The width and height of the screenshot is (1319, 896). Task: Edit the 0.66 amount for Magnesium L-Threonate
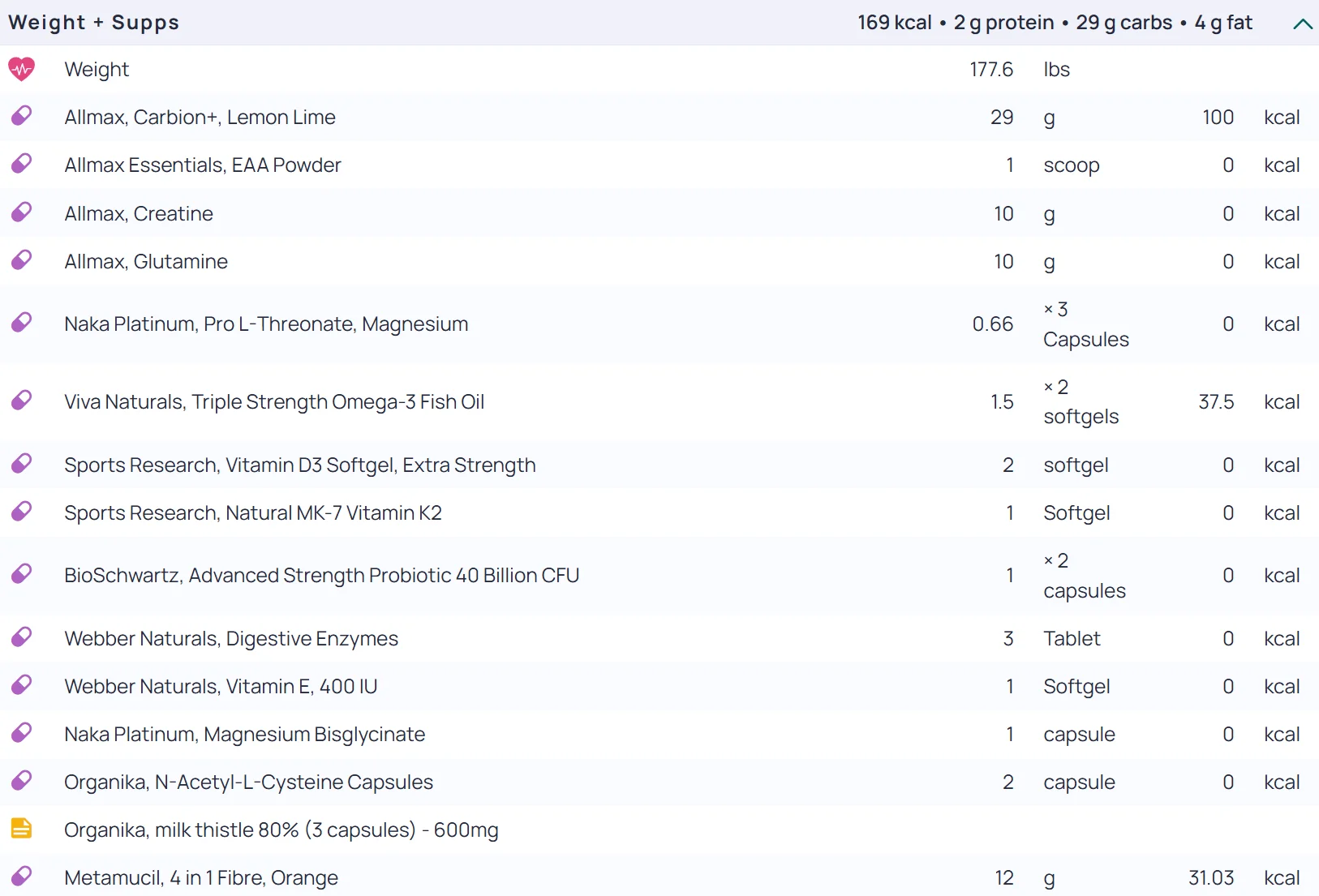993,324
